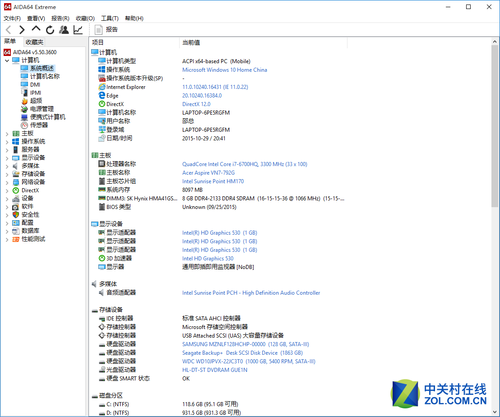Screen dimensions: 500x417
Task: Click the back navigation arrow in toolbar
Action: pyautogui.click(x=9, y=30)
